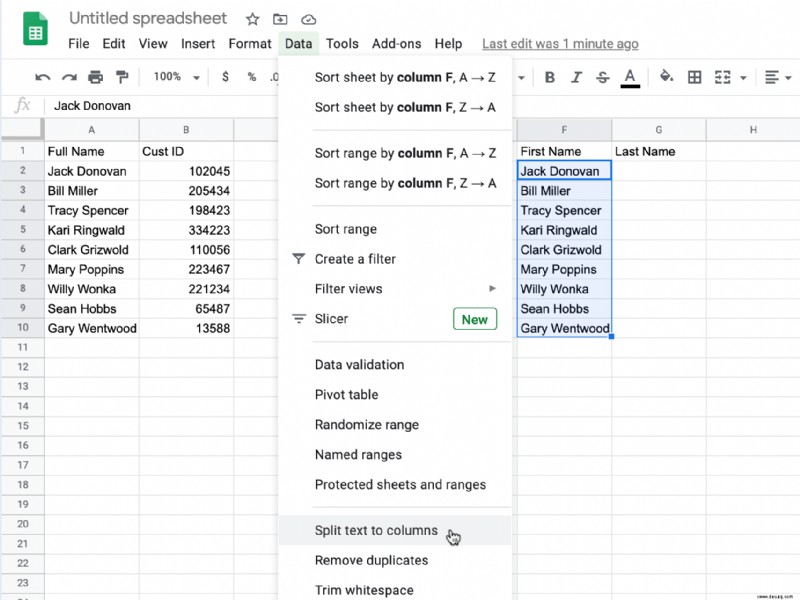The height and width of the screenshot is (600, 800).
Task: Open the zoom 100% dropdown
Action: tap(176, 77)
